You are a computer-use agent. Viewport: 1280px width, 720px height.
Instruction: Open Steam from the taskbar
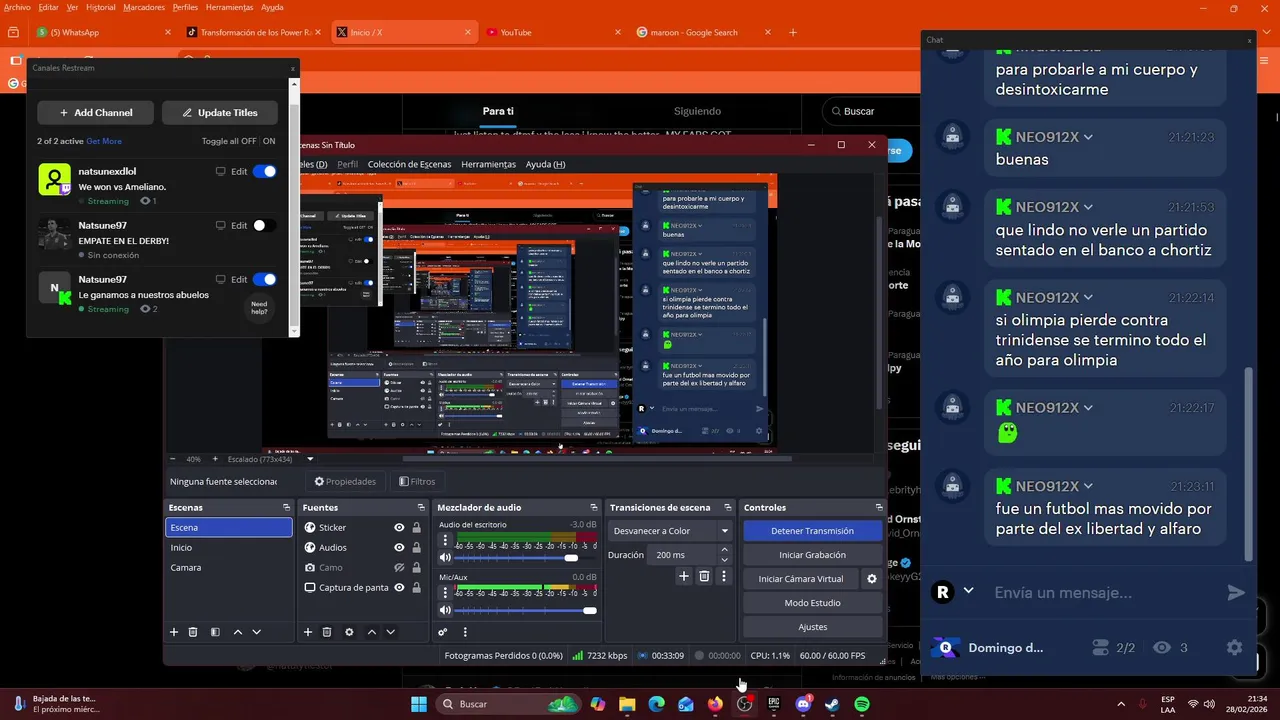click(832, 704)
